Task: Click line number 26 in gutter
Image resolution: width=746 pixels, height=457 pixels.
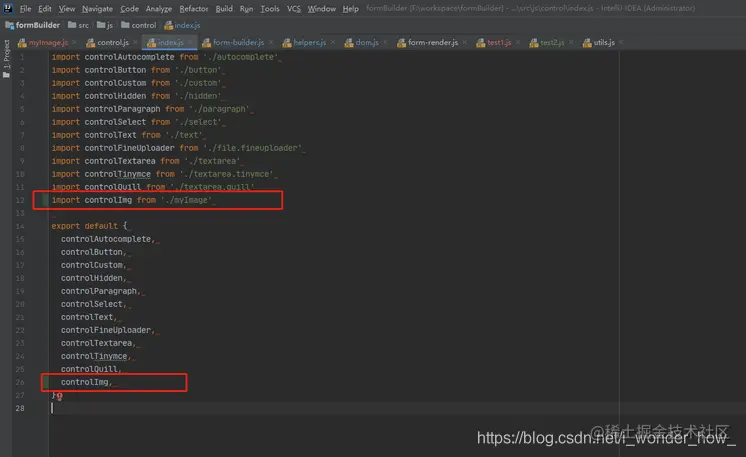Action: click(20, 382)
